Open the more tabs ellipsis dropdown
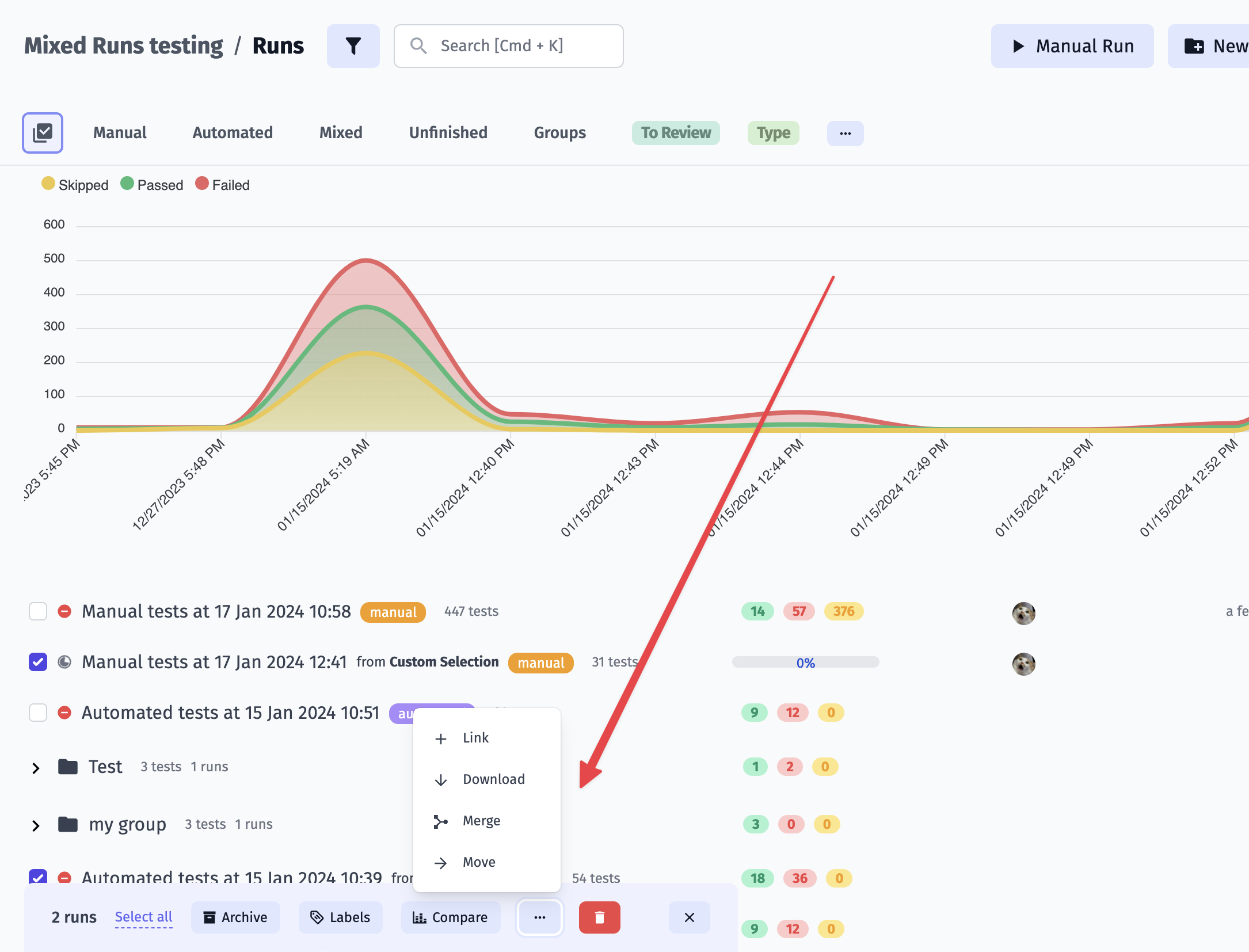This screenshot has height=952, width=1249. pyautogui.click(x=845, y=134)
